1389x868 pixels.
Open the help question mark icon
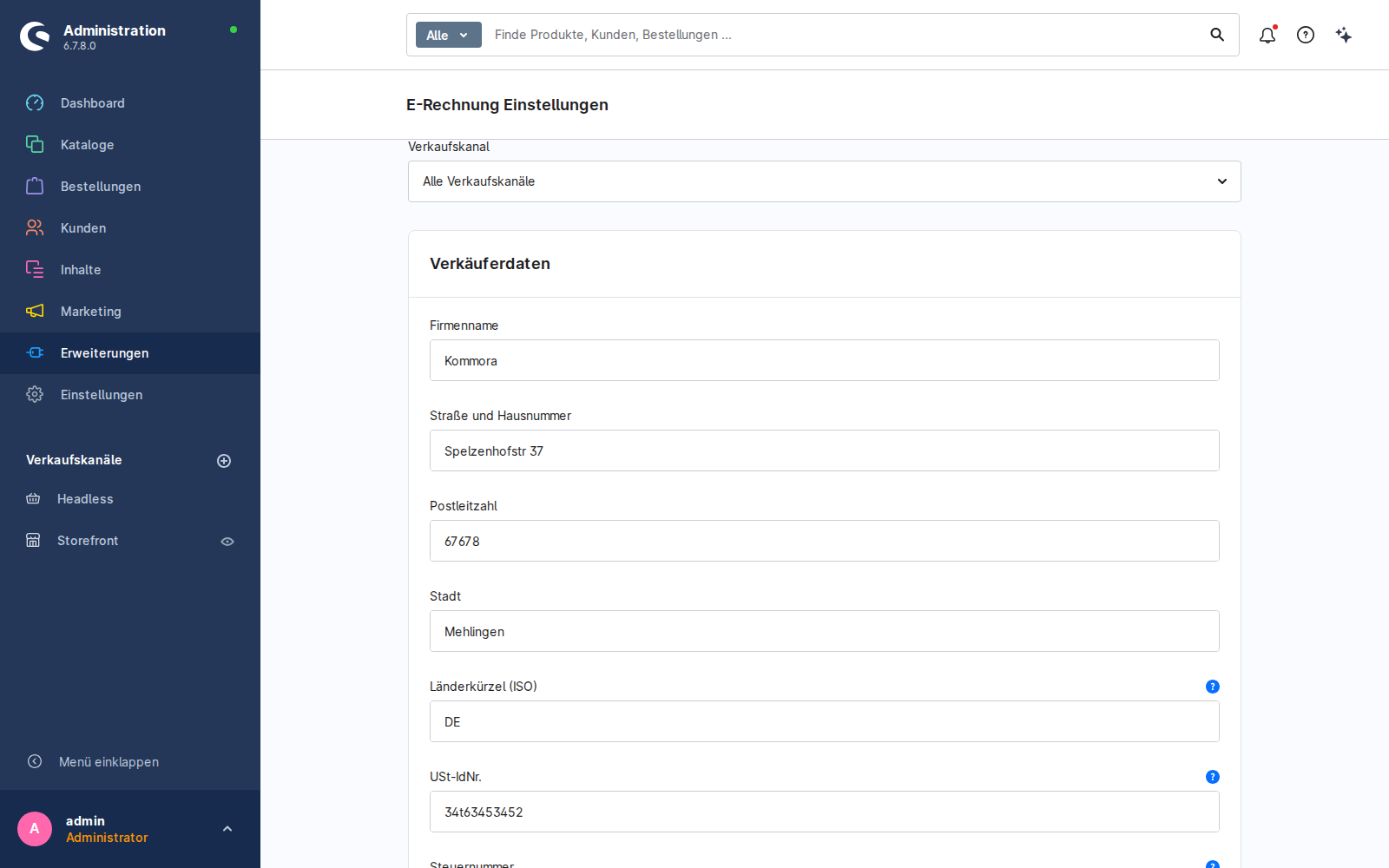pos(1306,35)
